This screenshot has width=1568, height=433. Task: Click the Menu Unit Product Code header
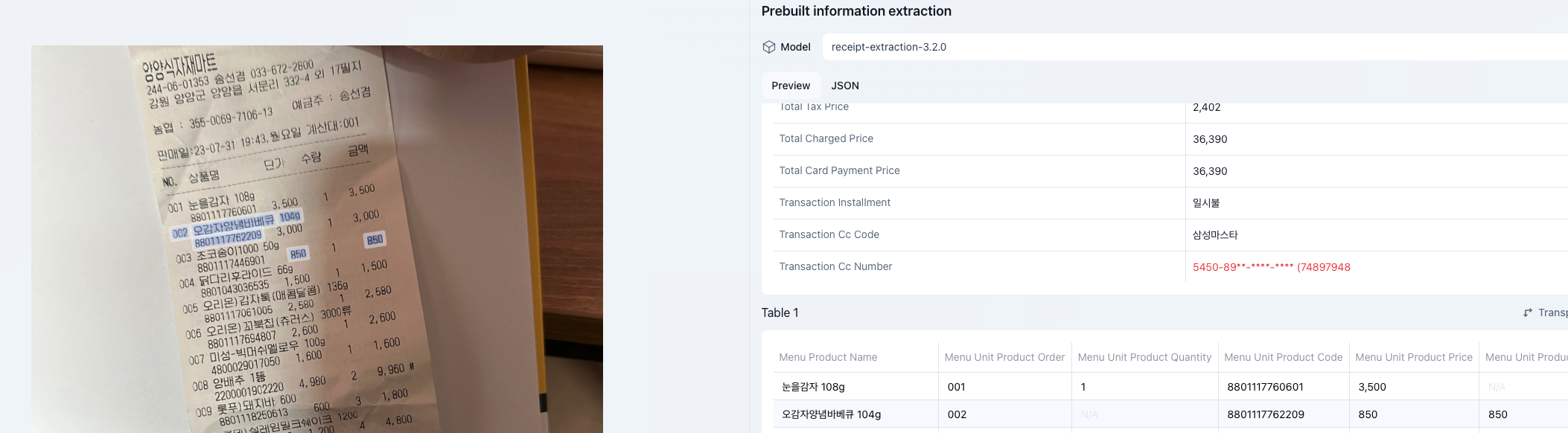tap(1283, 357)
